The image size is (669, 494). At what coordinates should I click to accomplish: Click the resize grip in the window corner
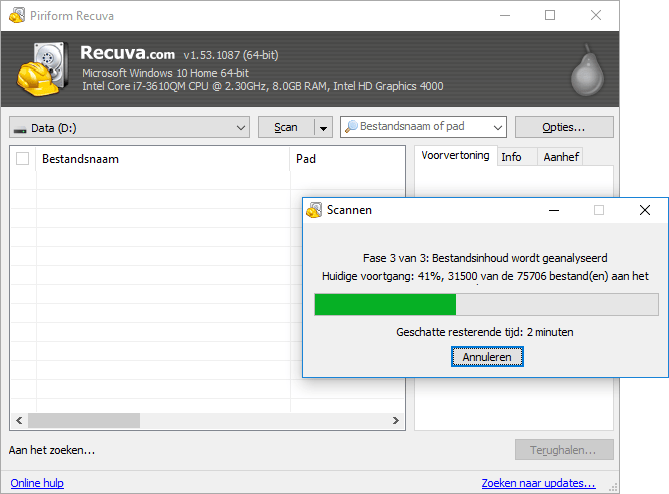pyautogui.click(x=614, y=487)
